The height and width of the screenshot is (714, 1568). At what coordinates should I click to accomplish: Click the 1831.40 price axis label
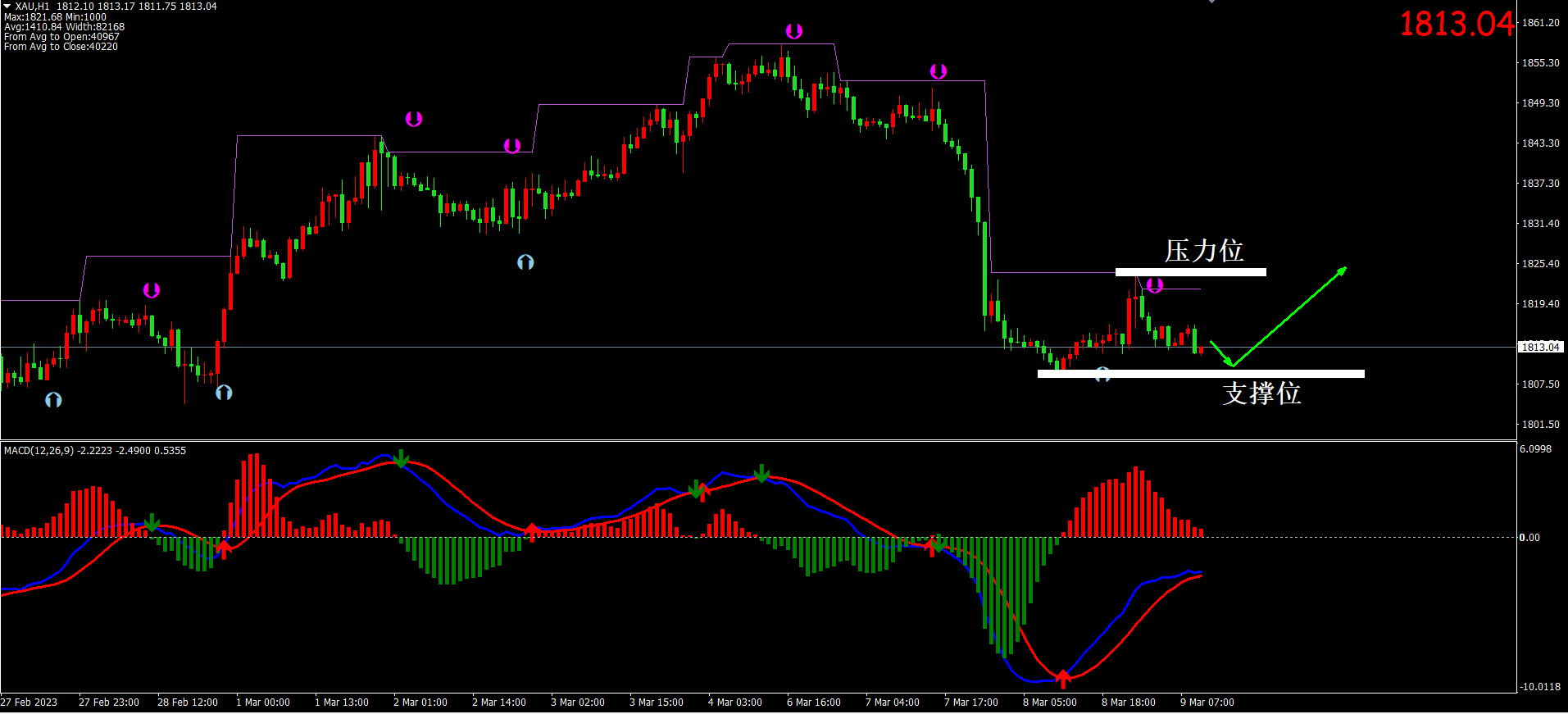(1540, 224)
